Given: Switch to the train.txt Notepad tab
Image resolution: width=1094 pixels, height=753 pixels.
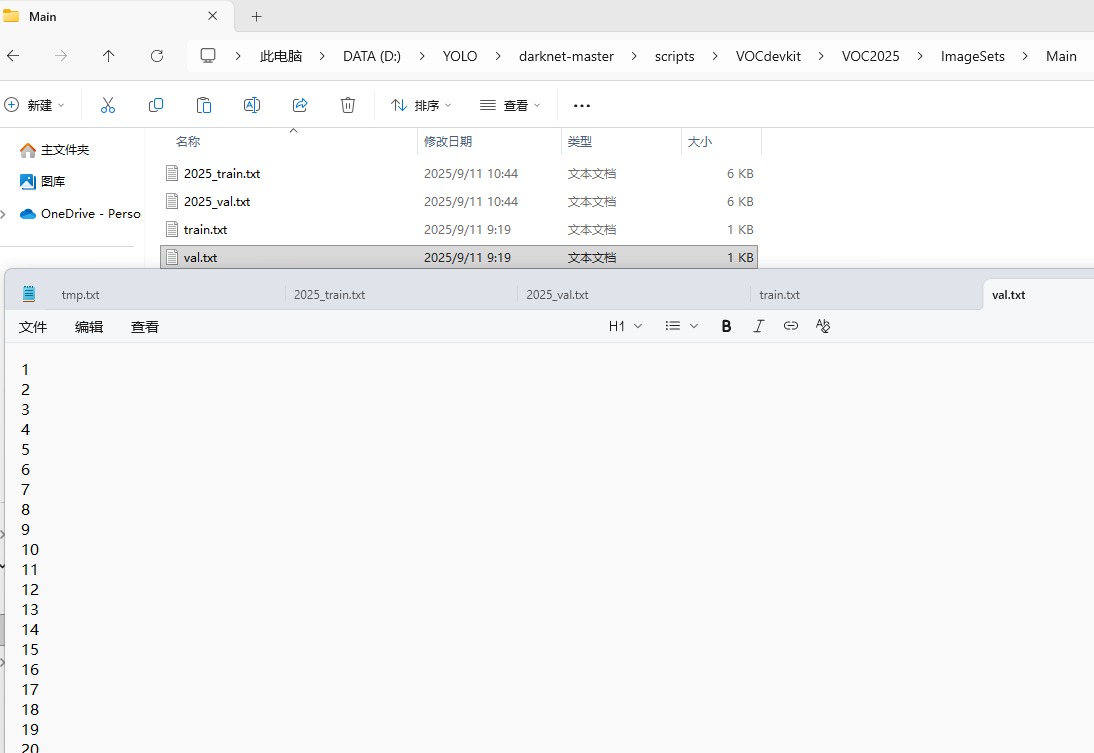Looking at the screenshot, I should (779, 295).
